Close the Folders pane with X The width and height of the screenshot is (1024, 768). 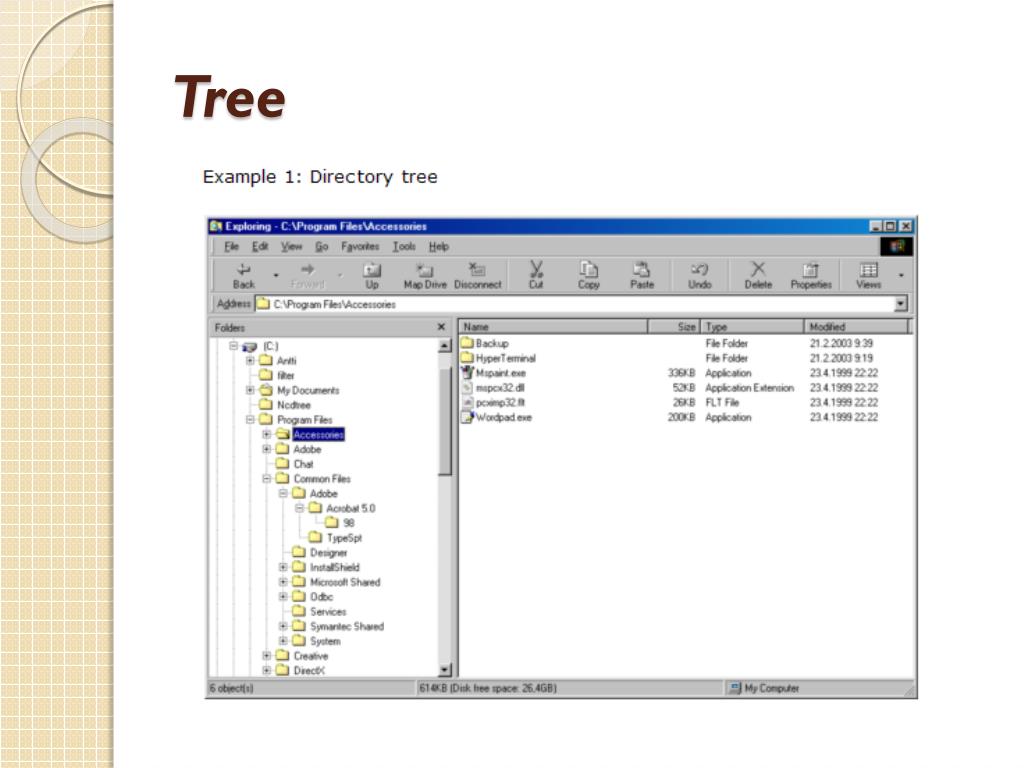pos(441,327)
